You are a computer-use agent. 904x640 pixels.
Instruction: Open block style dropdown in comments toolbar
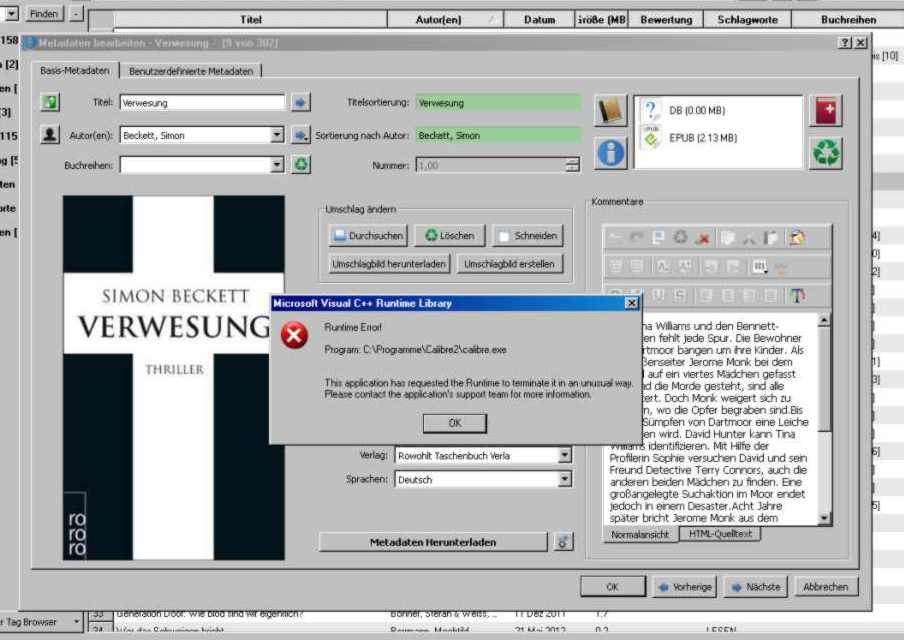(760, 266)
